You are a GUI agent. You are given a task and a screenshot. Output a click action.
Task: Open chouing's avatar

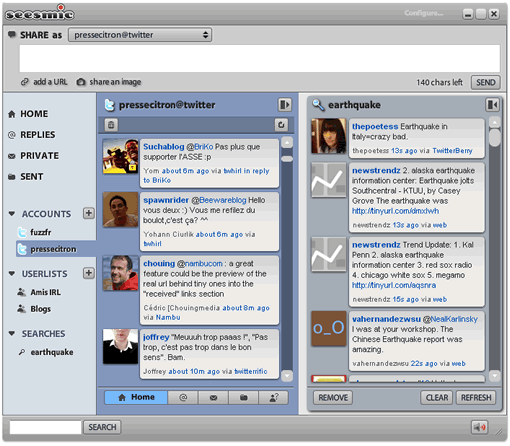pyautogui.click(x=120, y=273)
